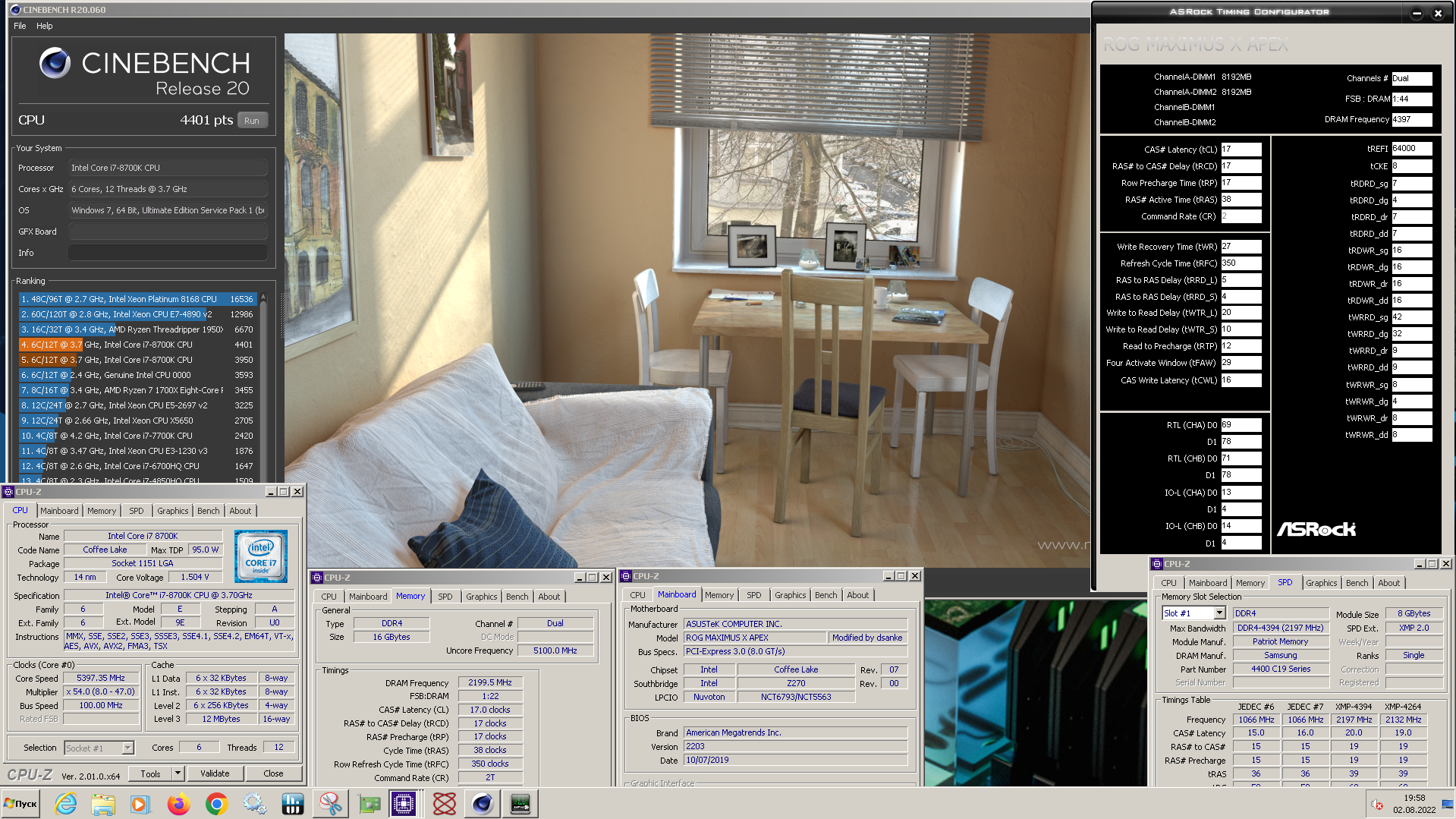The width and height of the screenshot is (1456, 819).
Task: Open Graphics tab in the CPU-Z Mainboard window
Action: pyautogui.click(x=791, y=595)
